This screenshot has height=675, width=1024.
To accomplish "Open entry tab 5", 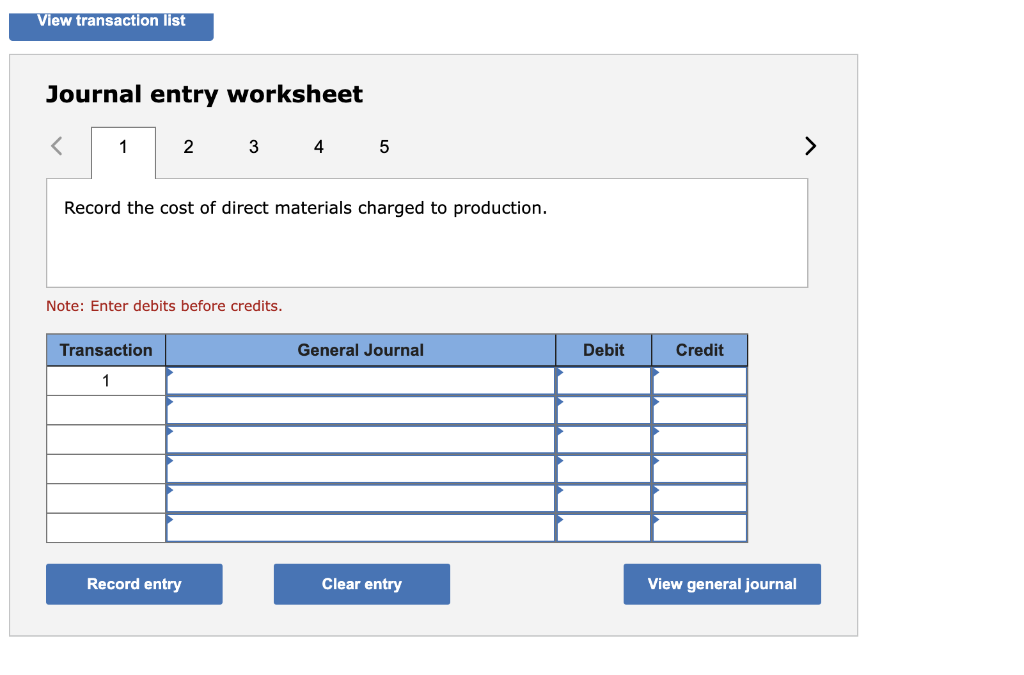I will tap(384, 147).
